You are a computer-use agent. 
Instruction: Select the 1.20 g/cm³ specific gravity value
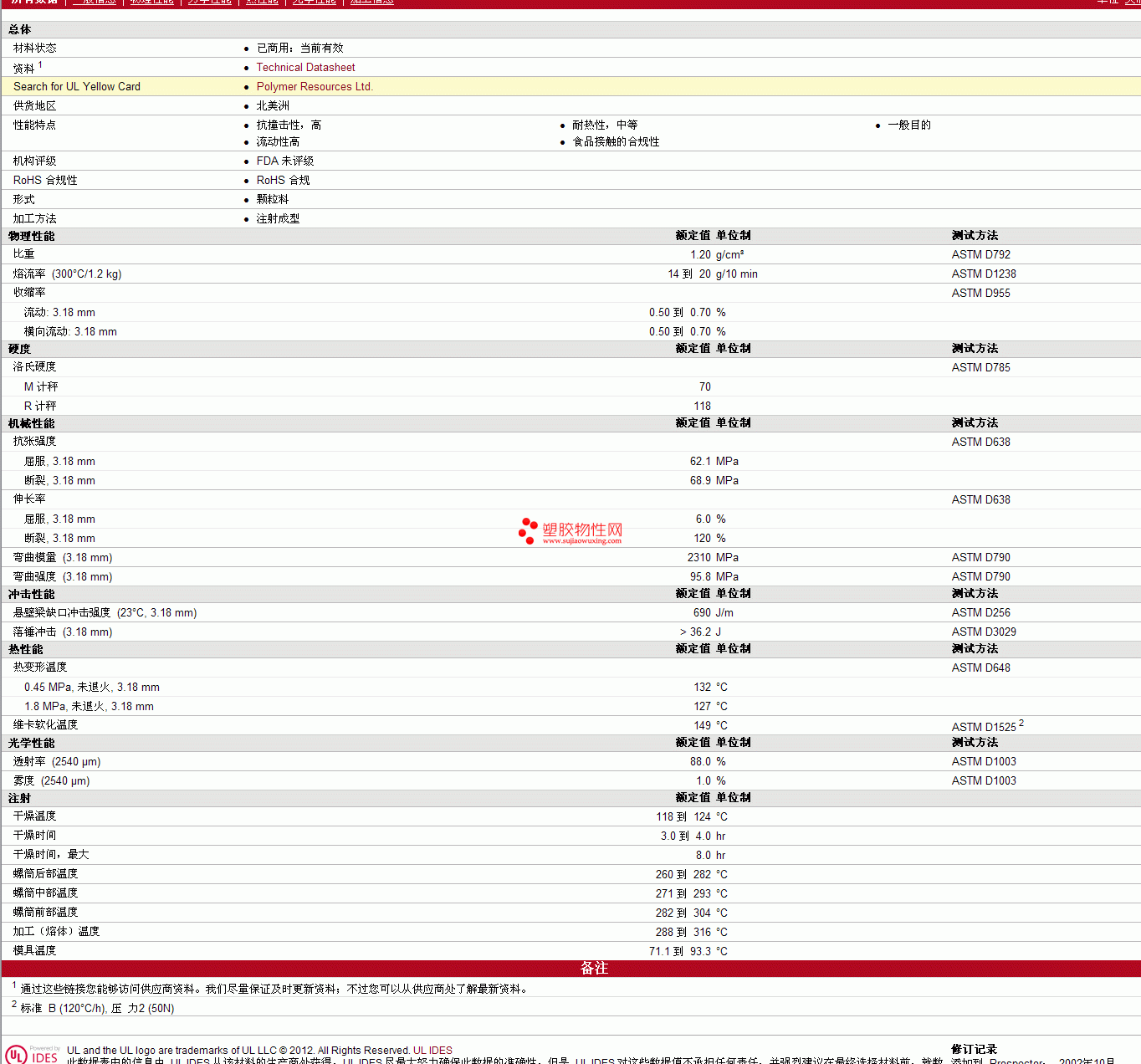click(717, 255)
